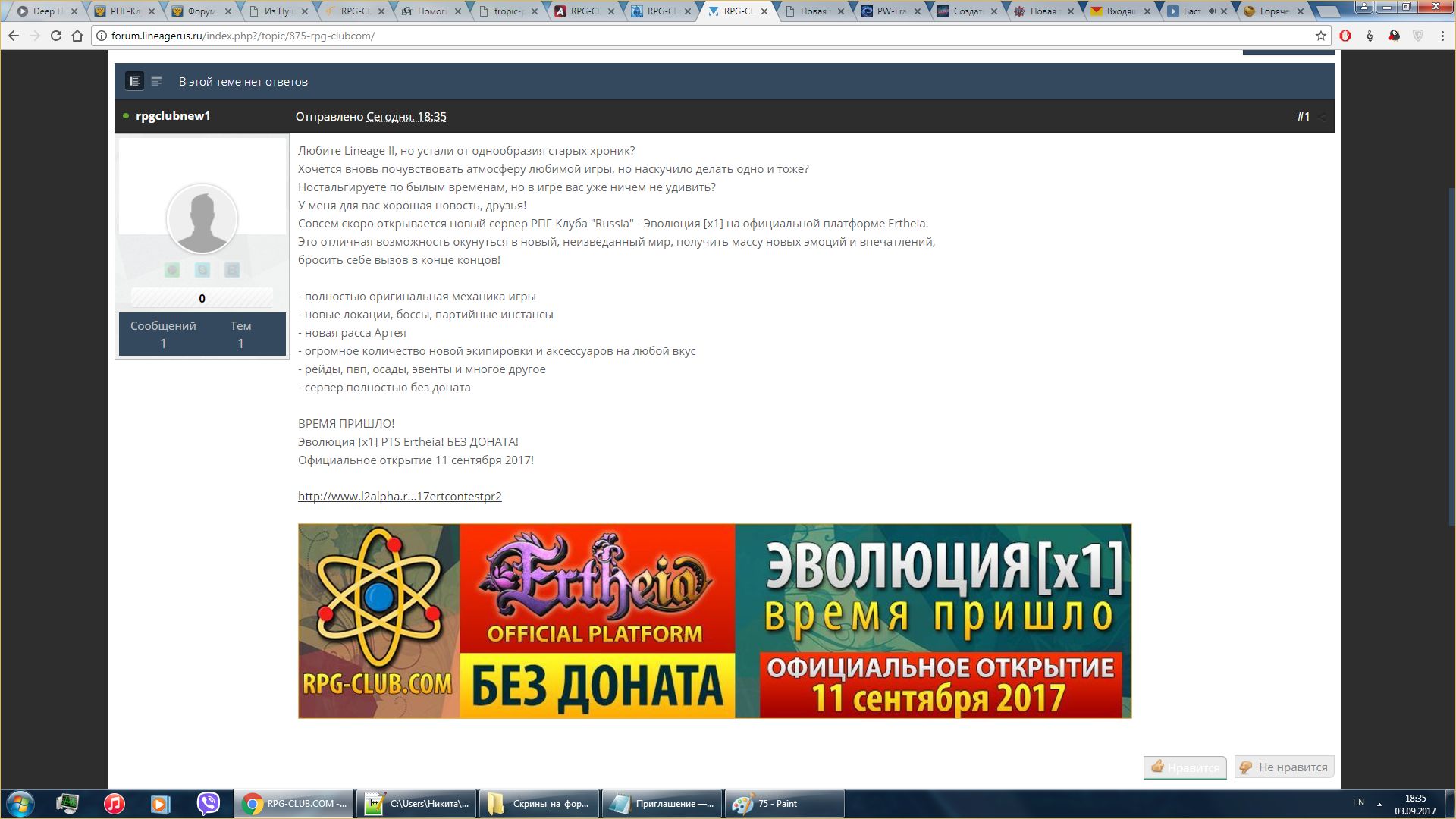Switch to the РПГ-Кл browser tab
The image size is (1456, 819).
coord(124,11)
